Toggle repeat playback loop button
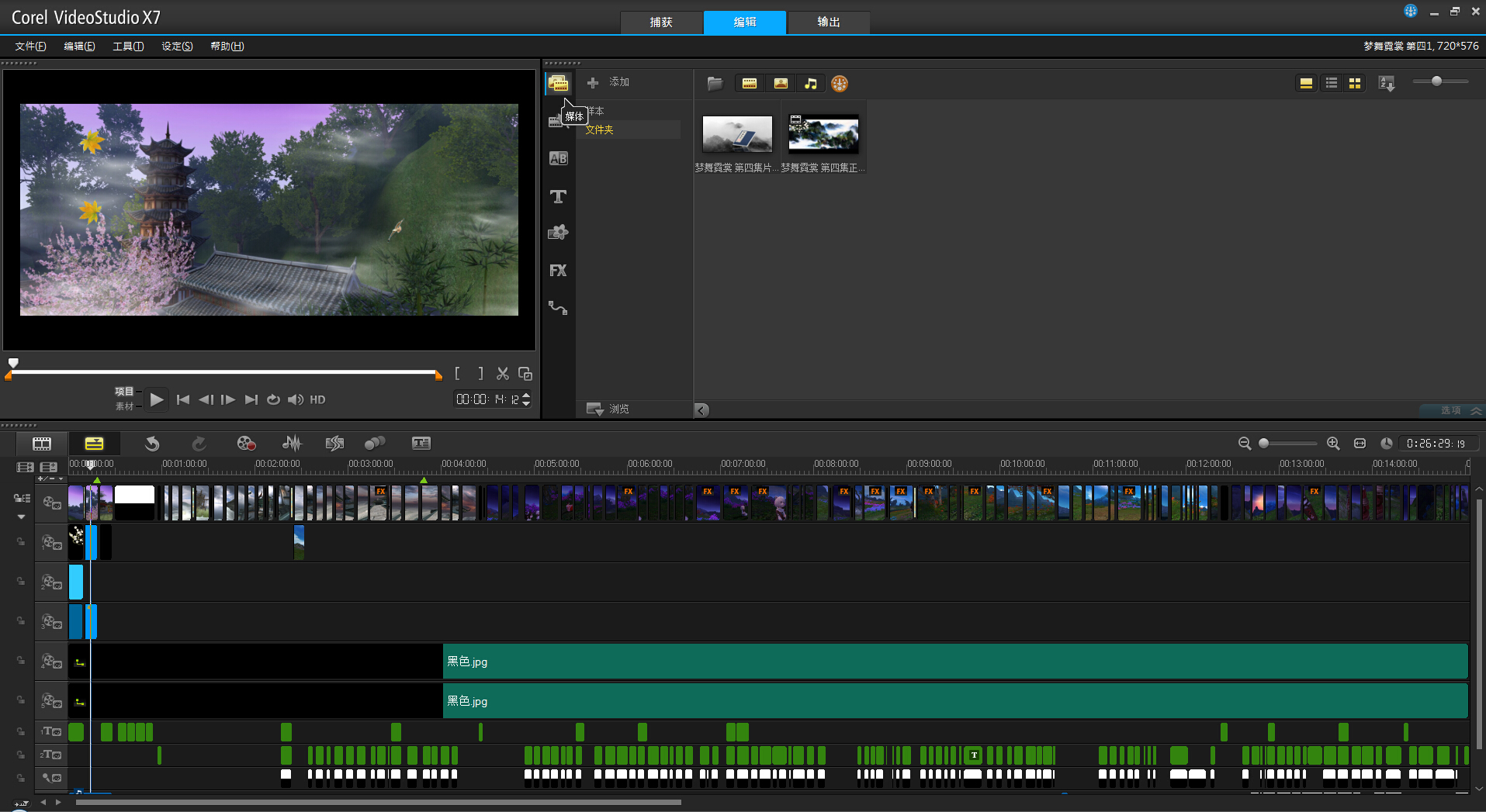 coord(273,399)
